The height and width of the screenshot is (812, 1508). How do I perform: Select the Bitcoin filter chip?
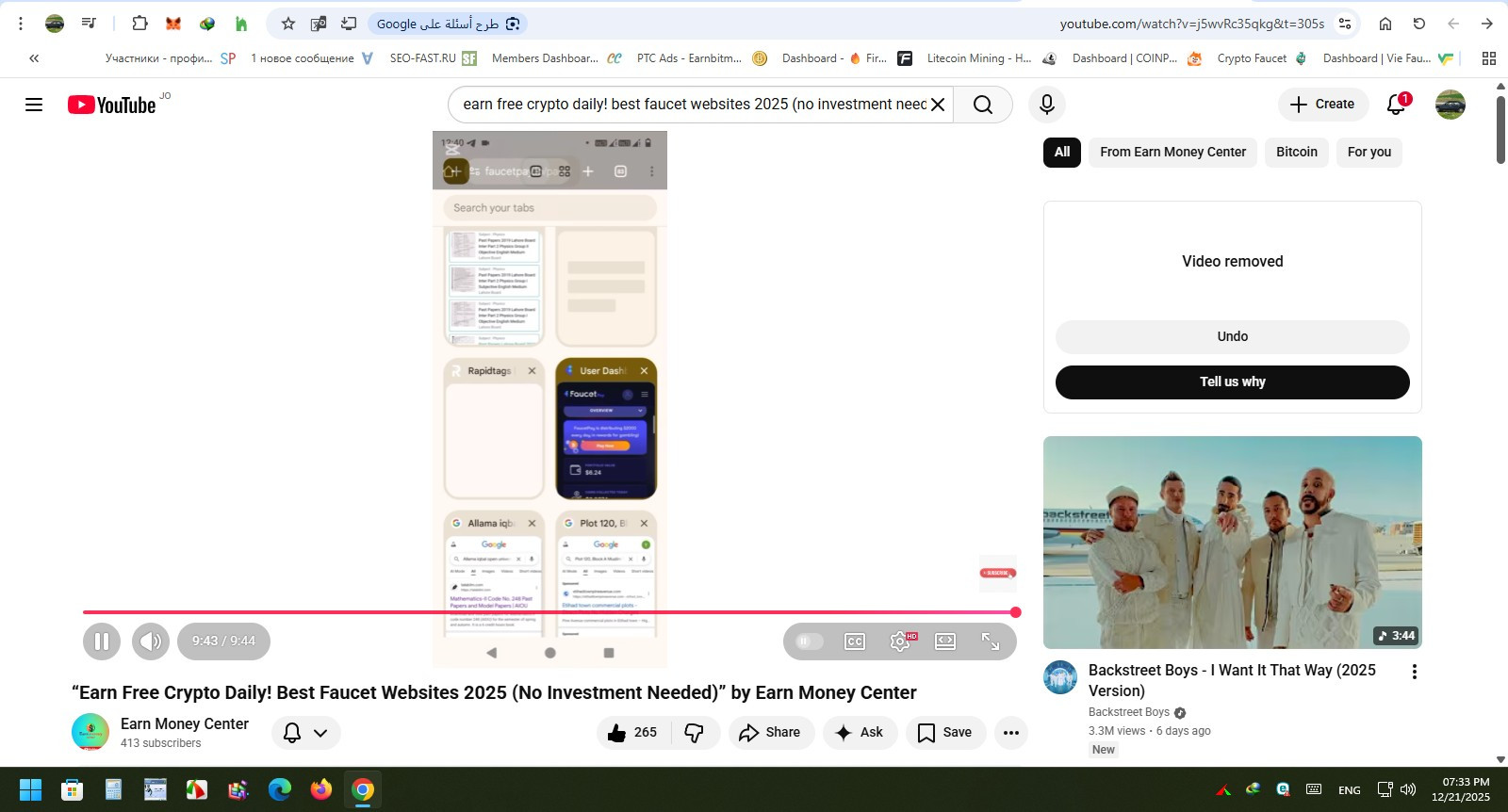tap(1297, 152)
